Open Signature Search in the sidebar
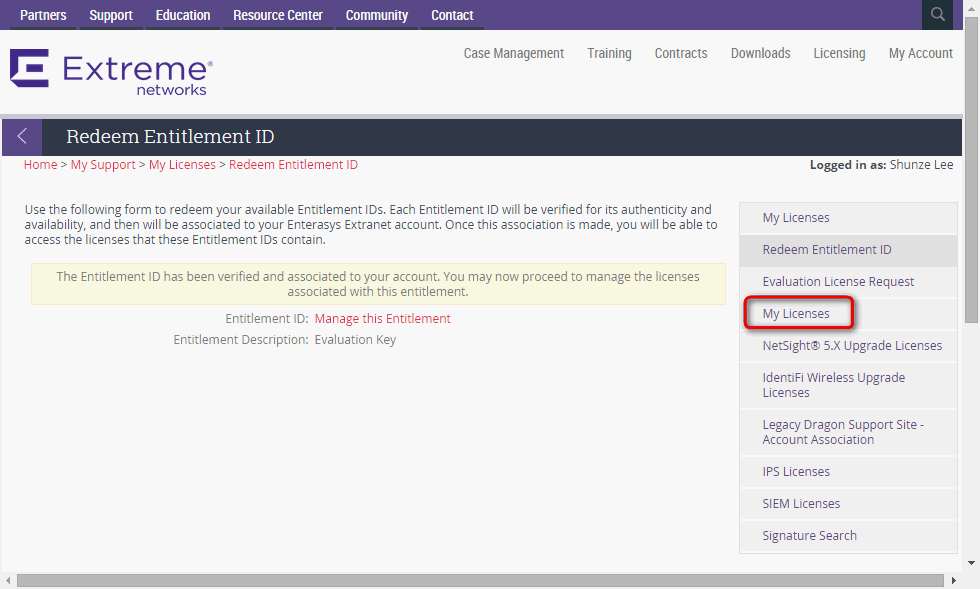Screen dimensions: 980x589 click(848, 535)
